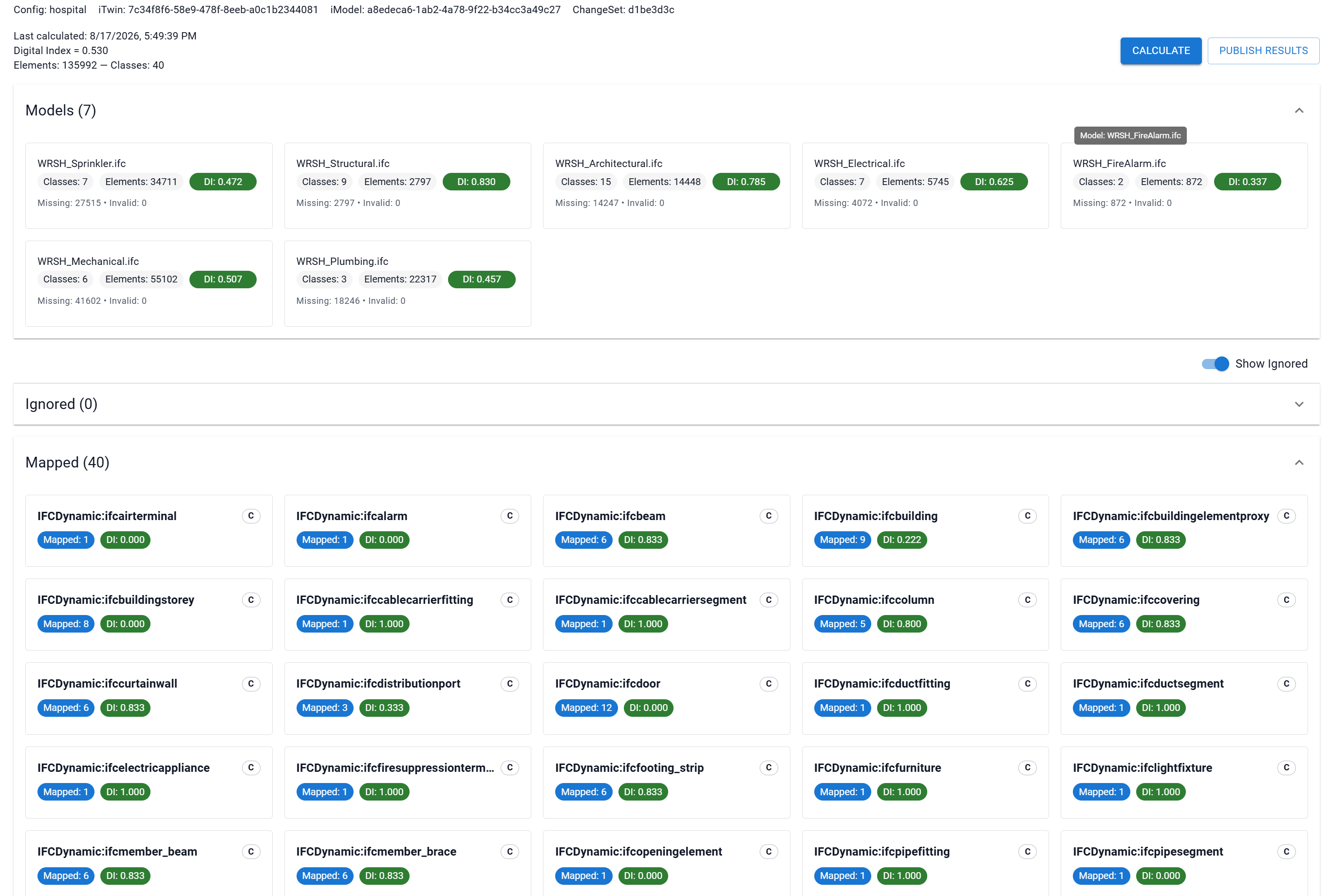Viewport: 1330px width, 896px height.
Task: Expand the Ignored (0) section
Action: (x=1298, y=404)
